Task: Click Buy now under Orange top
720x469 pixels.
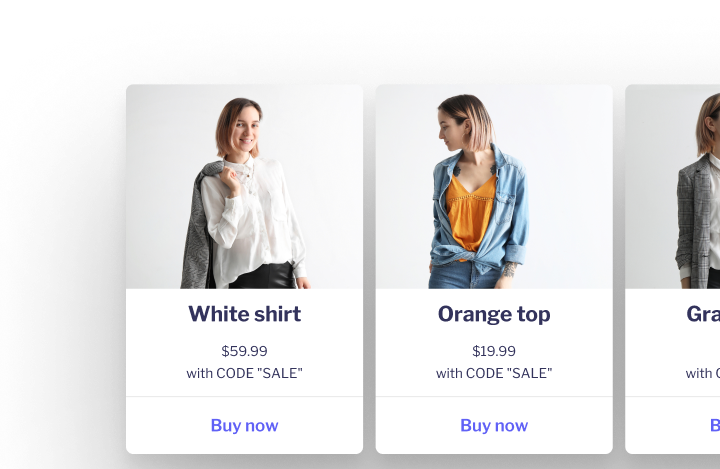Action: (494, 425)
